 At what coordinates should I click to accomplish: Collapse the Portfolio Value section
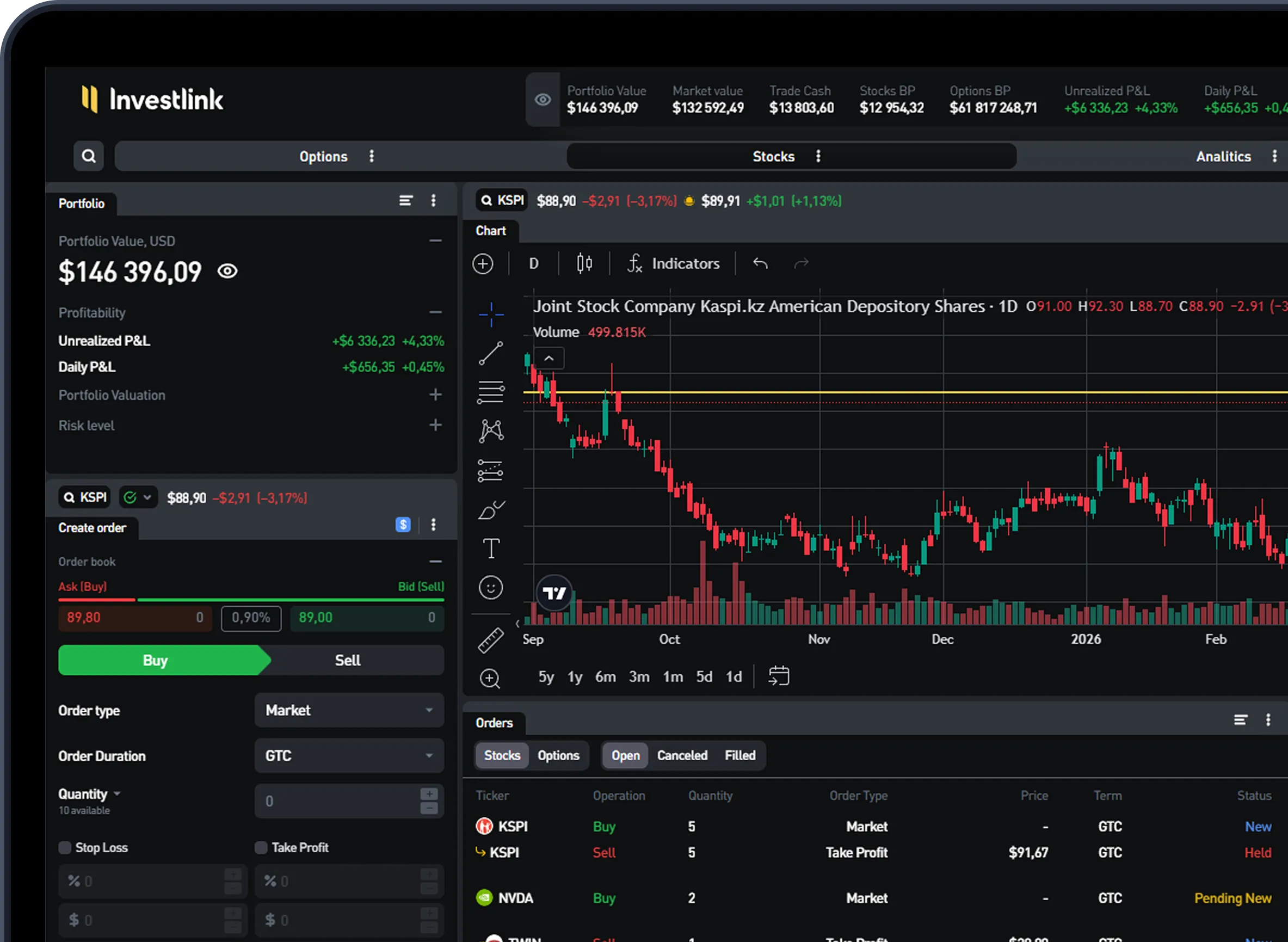[x=436, y=241]
